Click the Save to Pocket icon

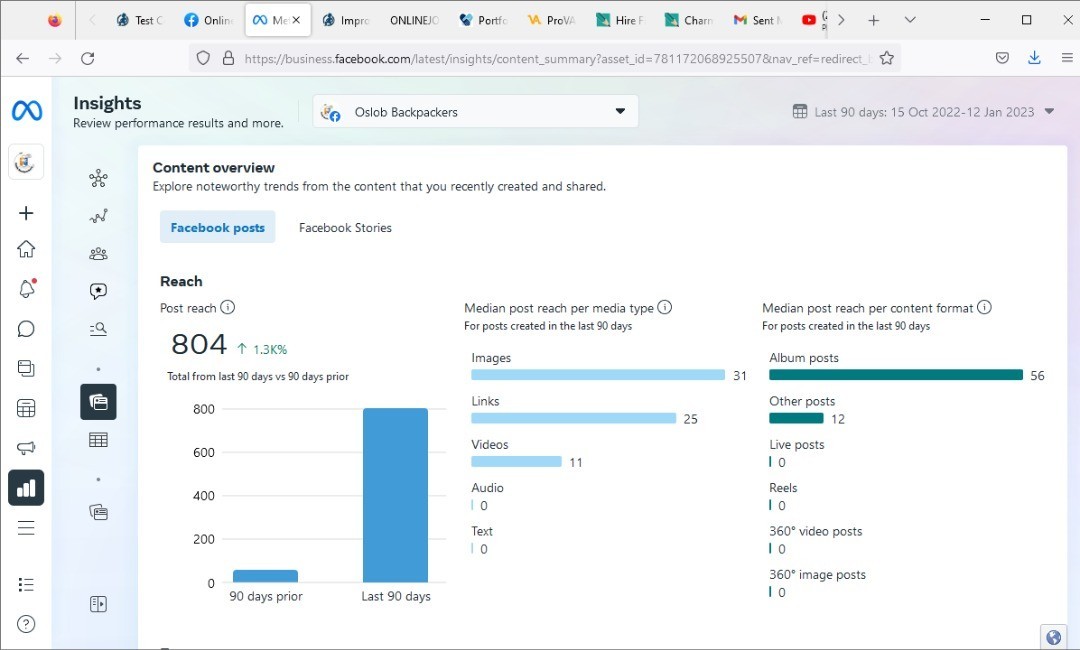point(1002,59)
